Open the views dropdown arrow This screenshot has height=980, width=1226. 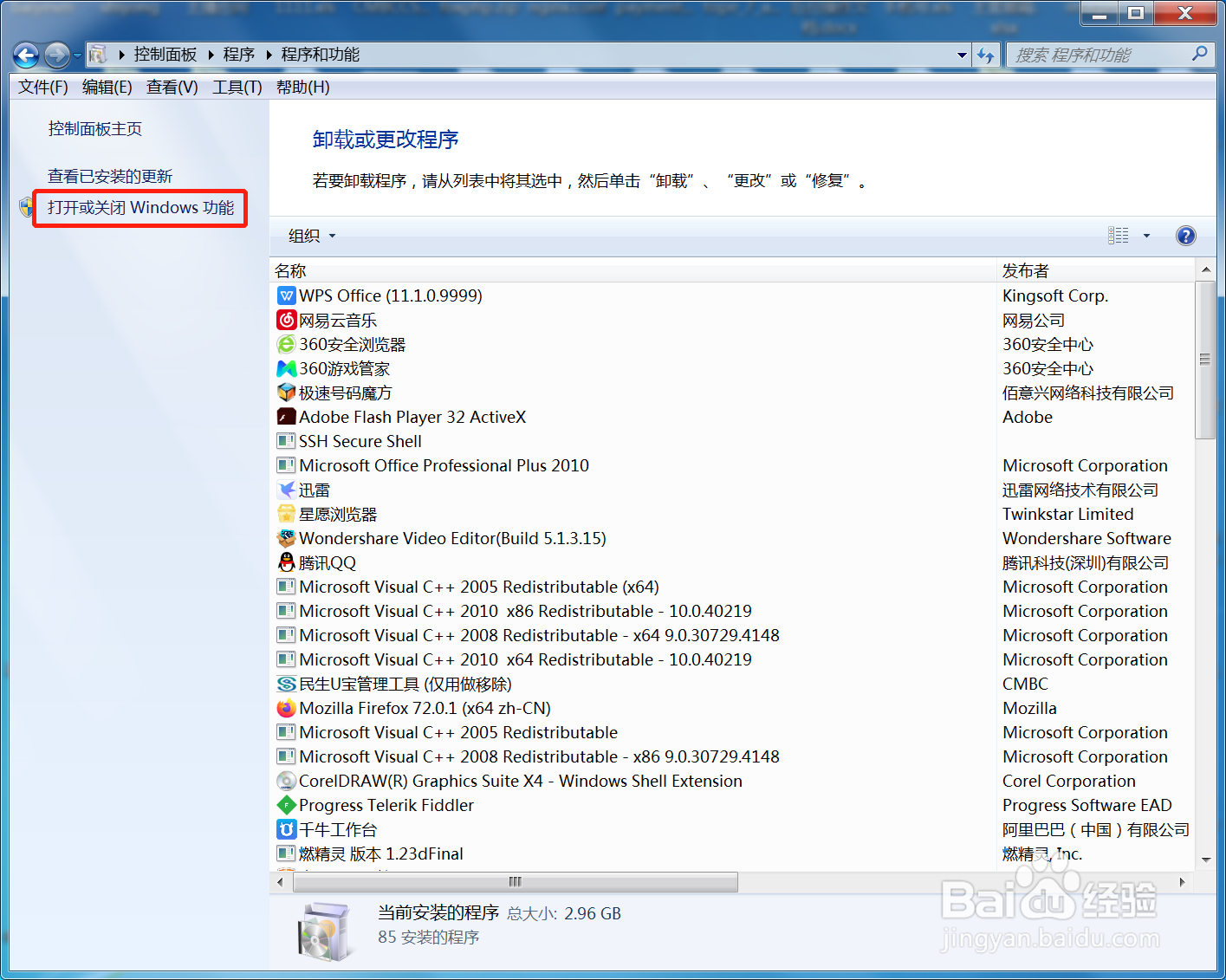pos(1147,235)
